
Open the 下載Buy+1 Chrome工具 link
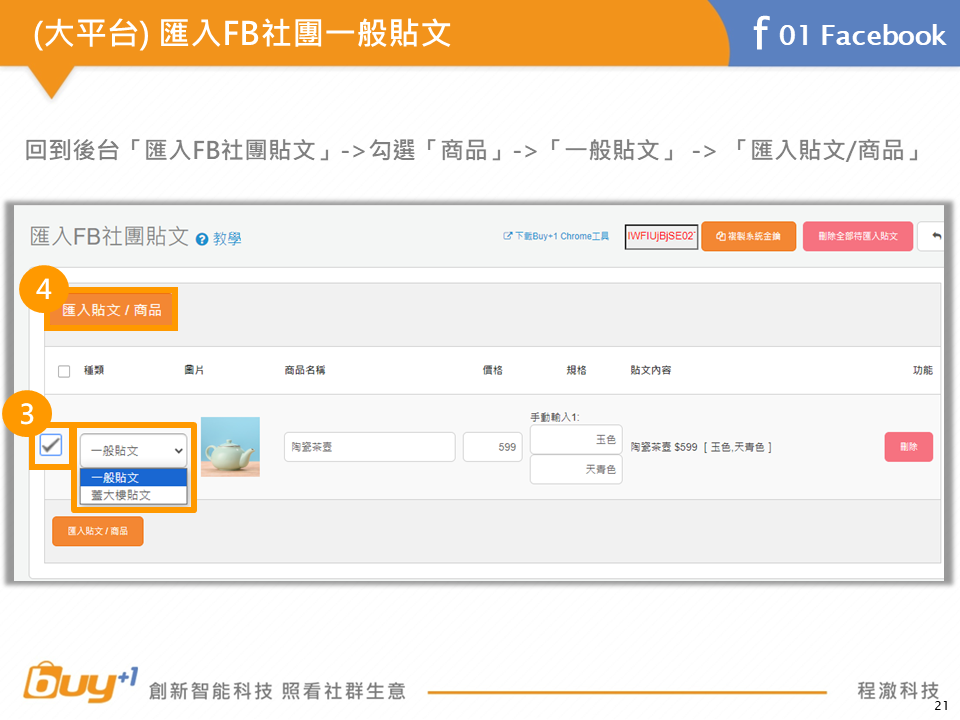click(x=556, y=237)
